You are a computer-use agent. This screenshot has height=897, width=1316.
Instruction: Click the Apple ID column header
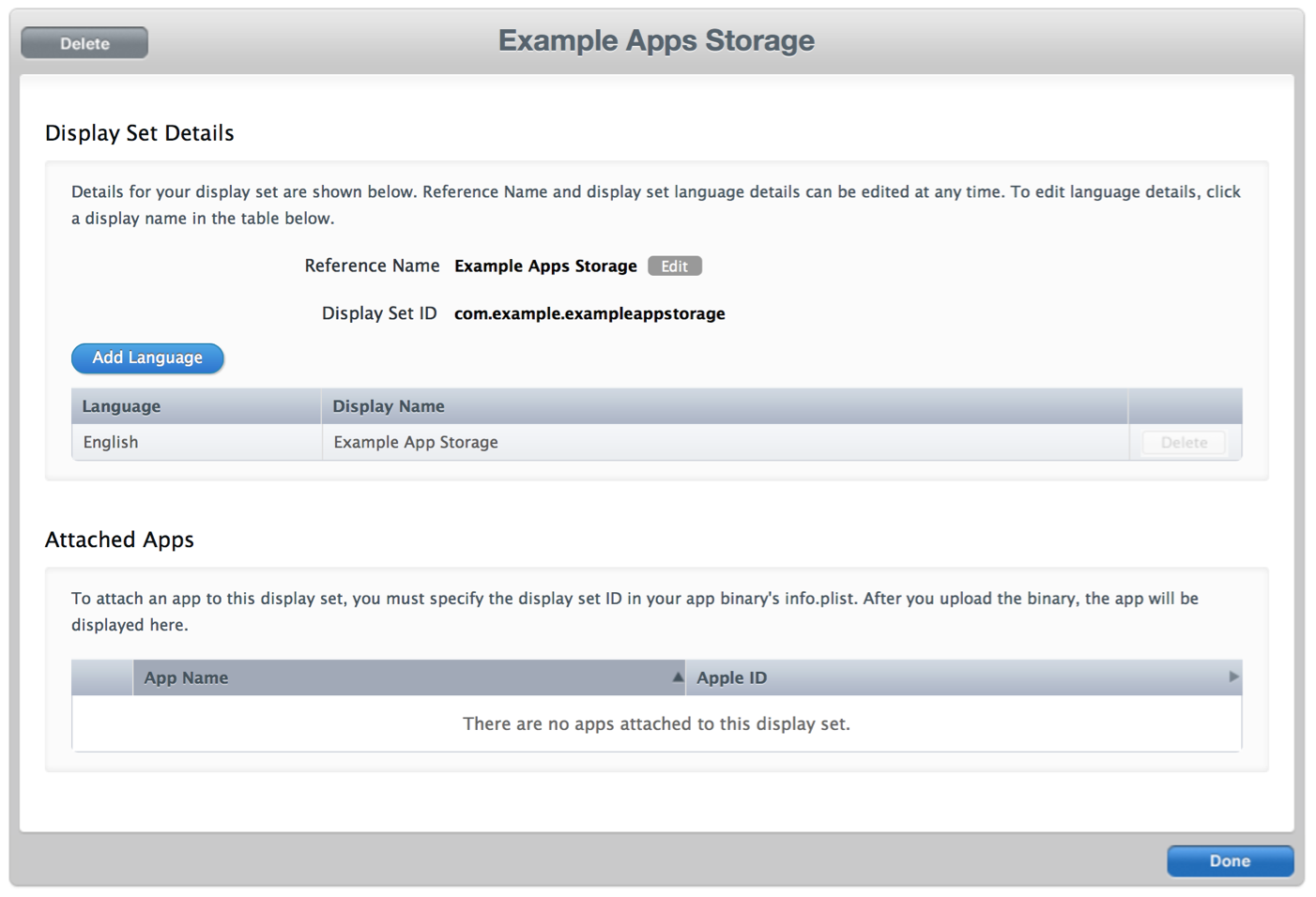pos(731,677)
